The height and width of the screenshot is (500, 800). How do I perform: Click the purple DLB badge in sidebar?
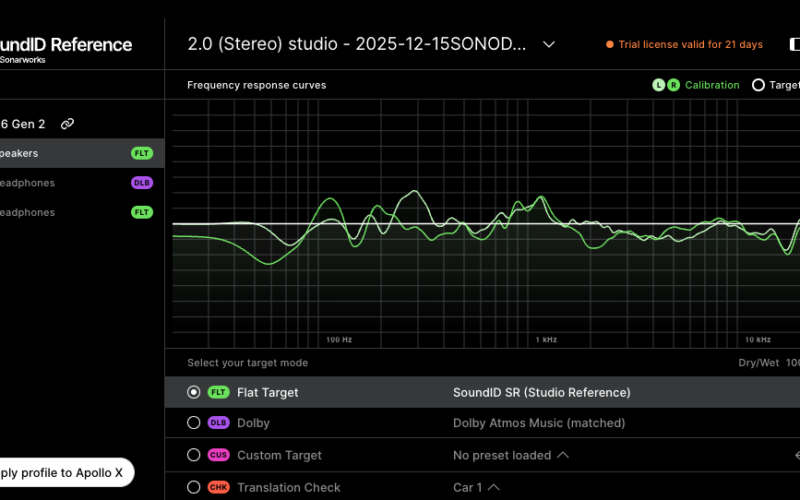click(x=142, y=183)
